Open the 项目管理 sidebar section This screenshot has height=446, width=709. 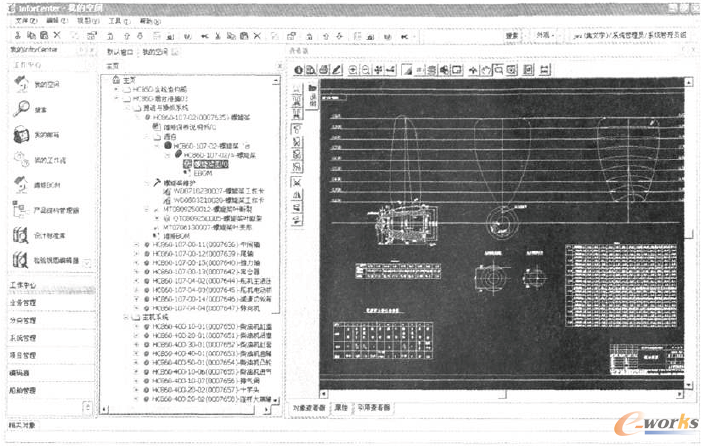[51, 355]
